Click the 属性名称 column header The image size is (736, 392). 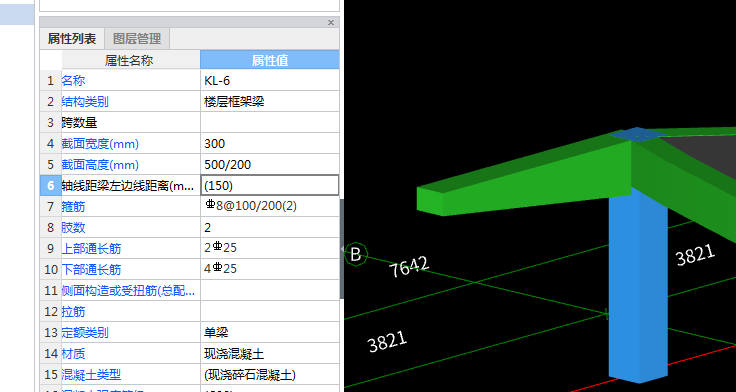[x=130, y=60]
